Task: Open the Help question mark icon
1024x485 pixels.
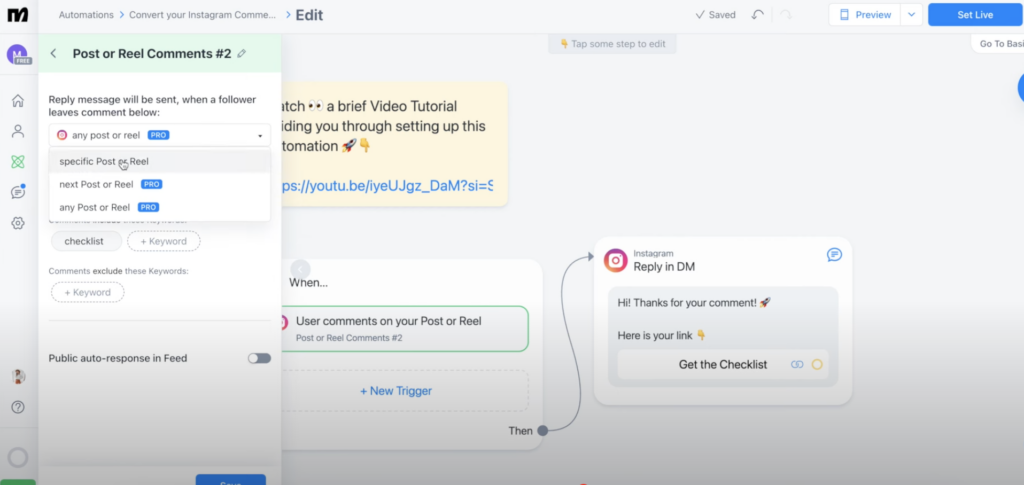Action: [18, 407]
